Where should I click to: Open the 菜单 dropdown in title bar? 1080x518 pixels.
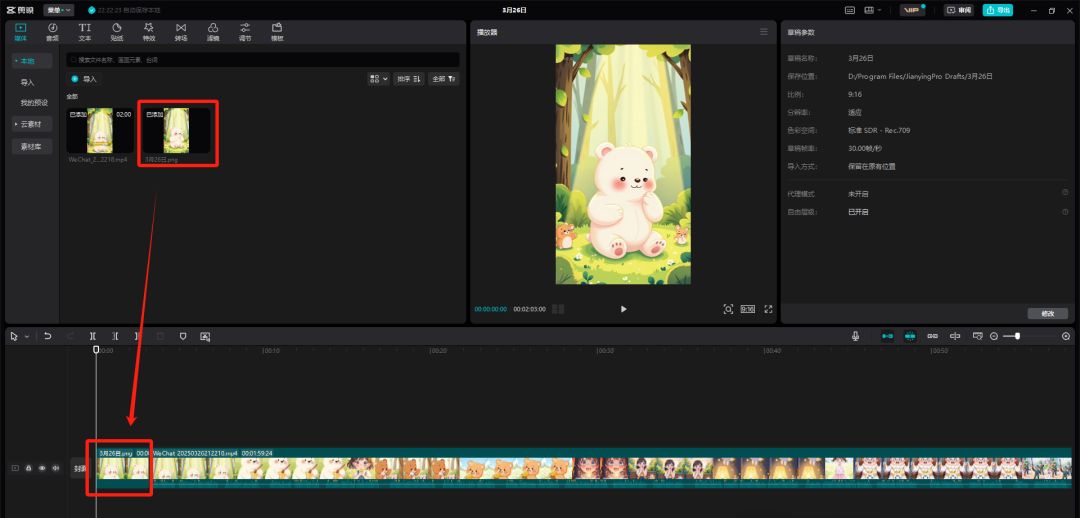(58, 10)
